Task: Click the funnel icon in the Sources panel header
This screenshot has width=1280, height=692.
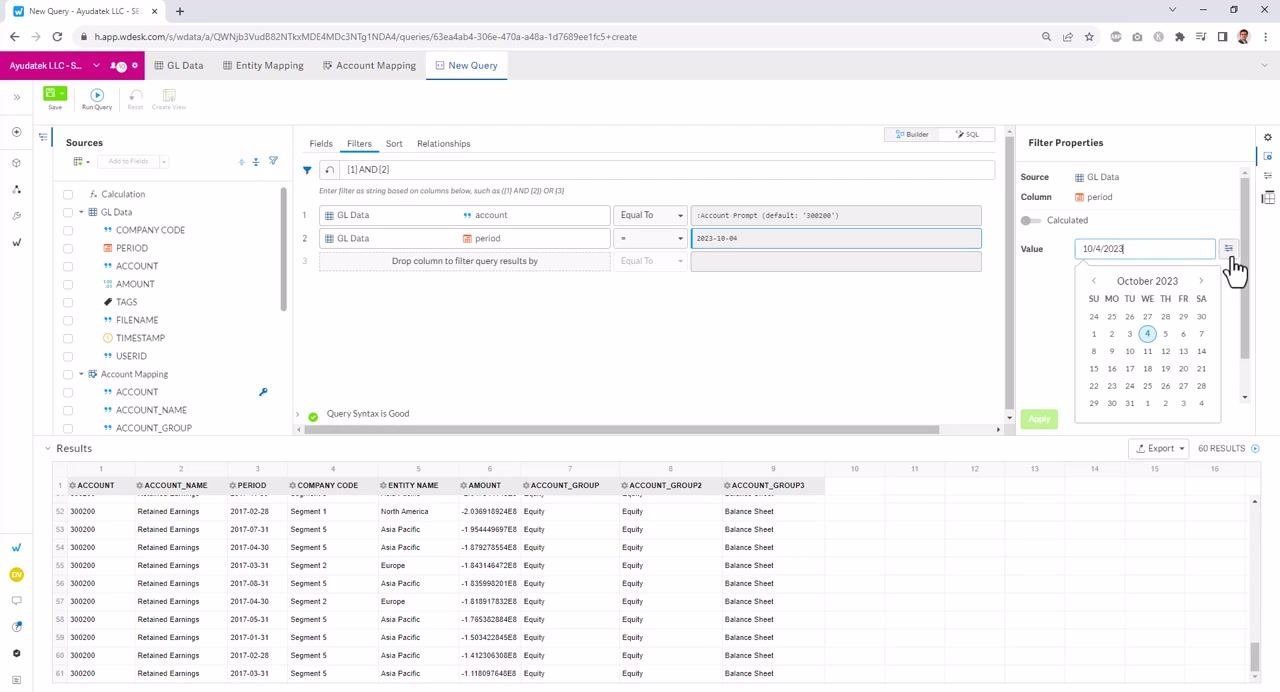Action: (273, 161)
